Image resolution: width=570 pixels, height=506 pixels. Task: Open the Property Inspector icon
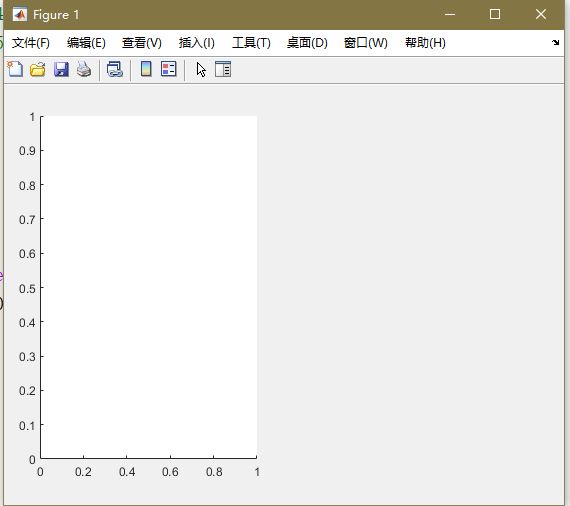(223, 69)
